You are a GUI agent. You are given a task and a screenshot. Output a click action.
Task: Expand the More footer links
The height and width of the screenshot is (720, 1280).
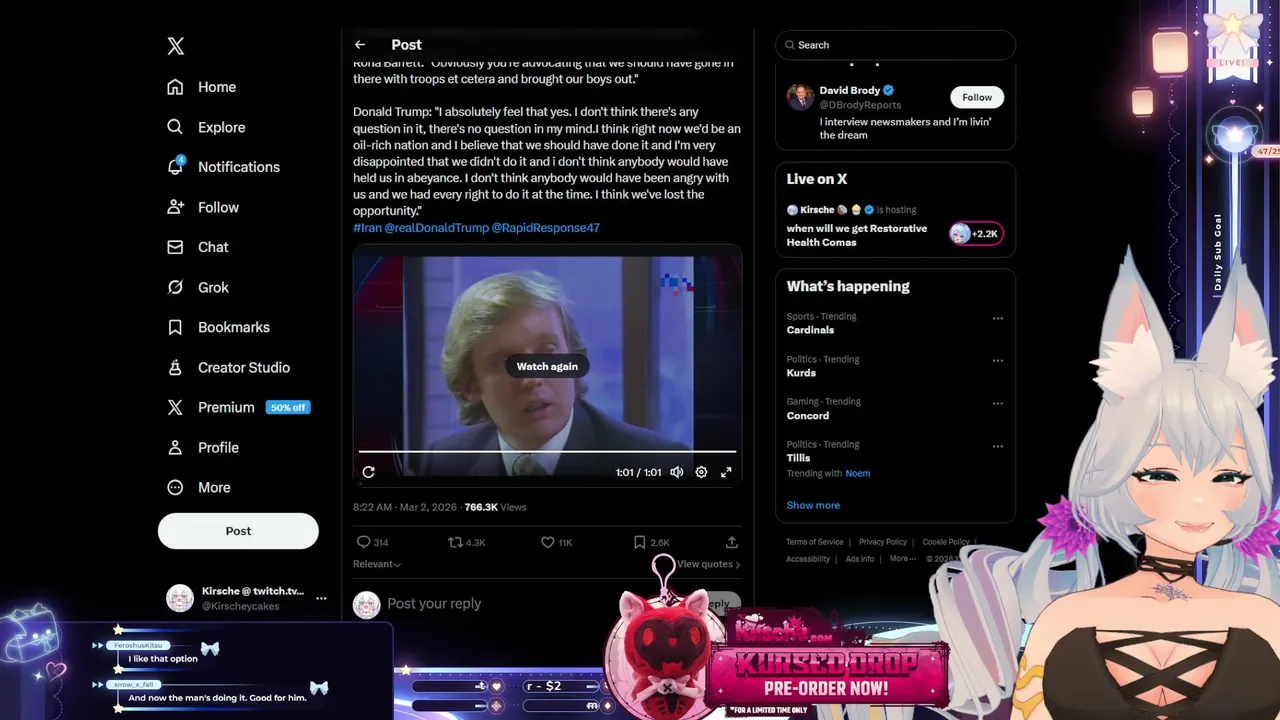[x=903, y=559]
